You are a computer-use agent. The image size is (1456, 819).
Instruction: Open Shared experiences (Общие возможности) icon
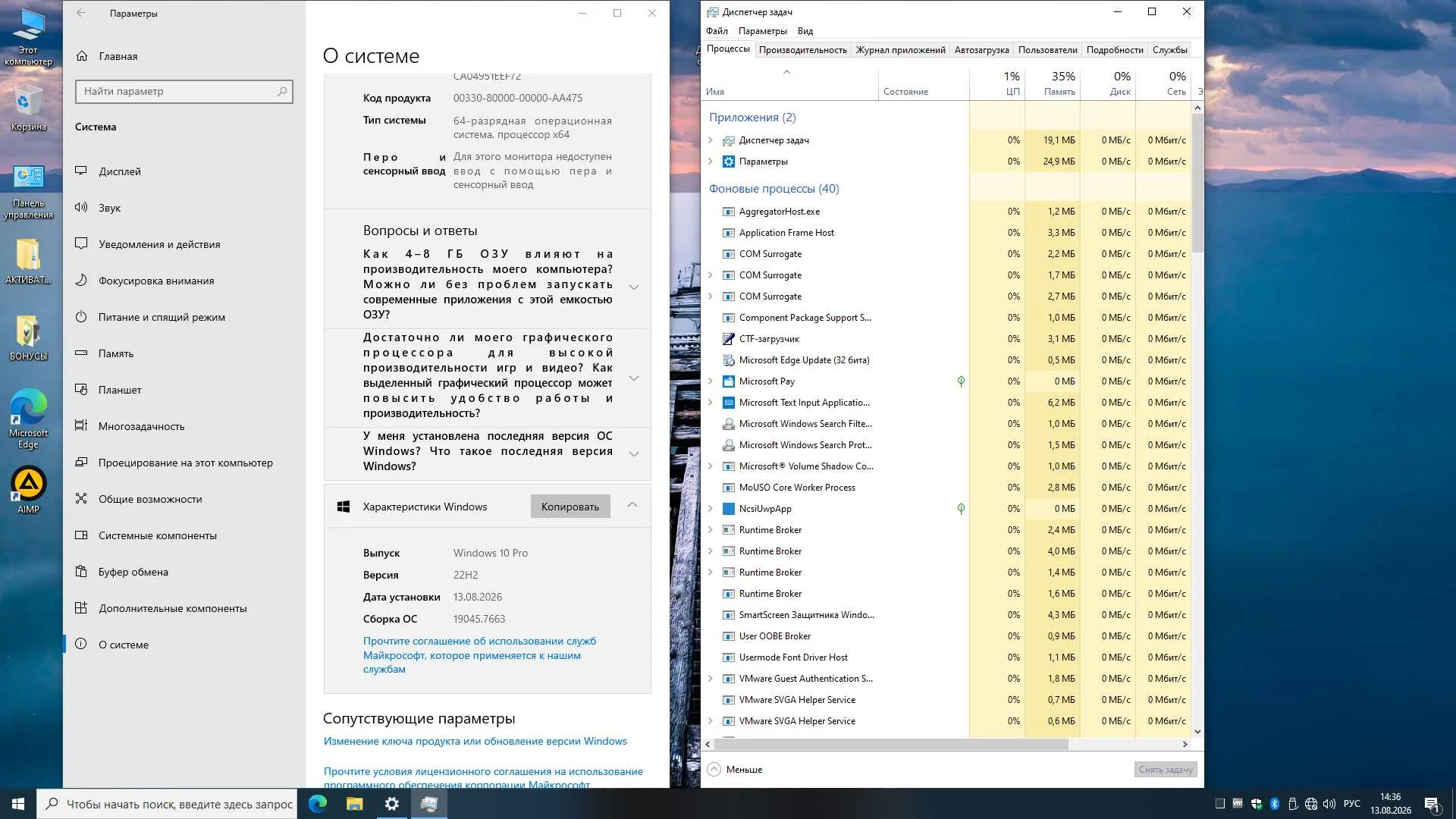point(81,498)
